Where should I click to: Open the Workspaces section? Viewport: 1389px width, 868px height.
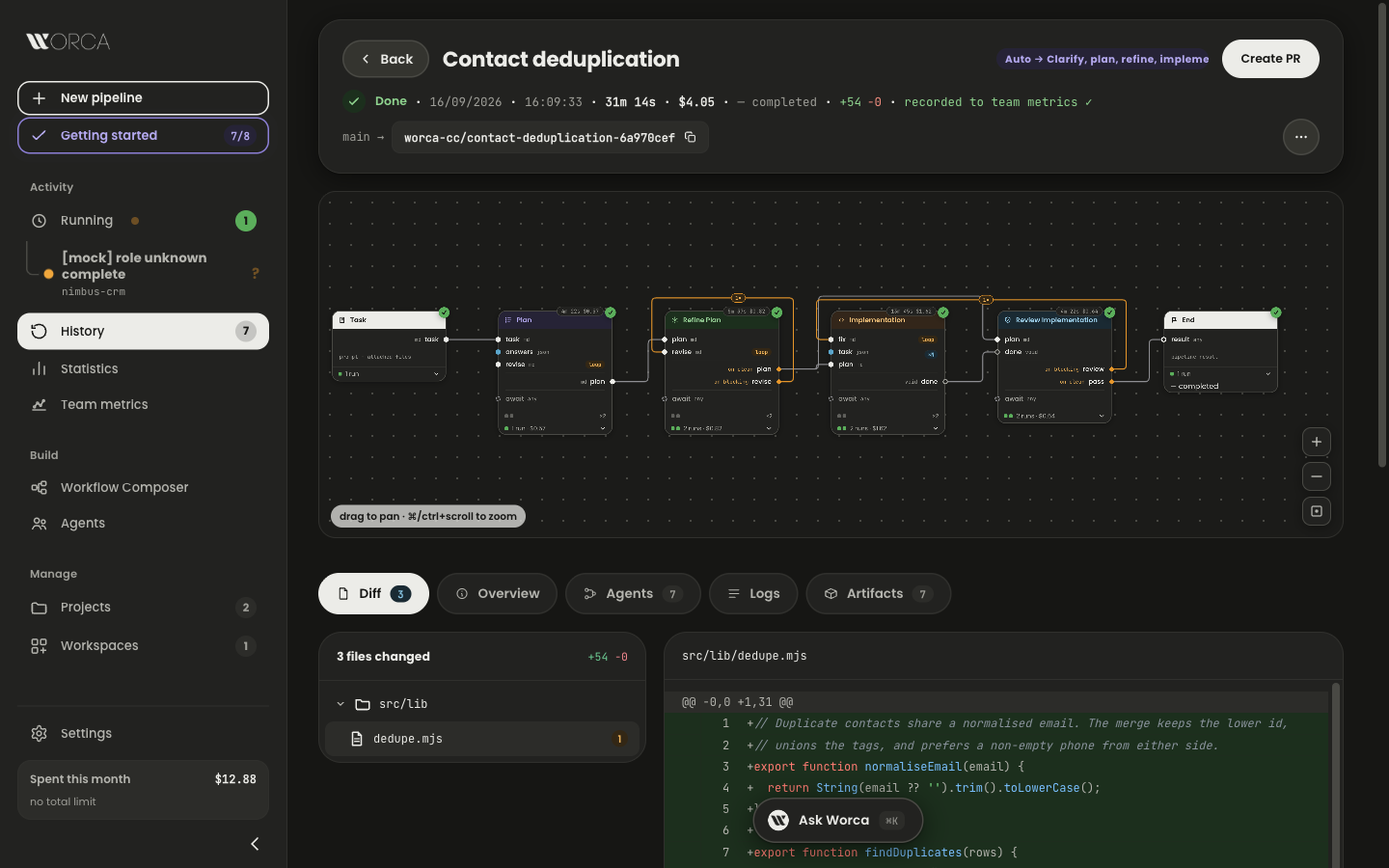coord(143,646)
